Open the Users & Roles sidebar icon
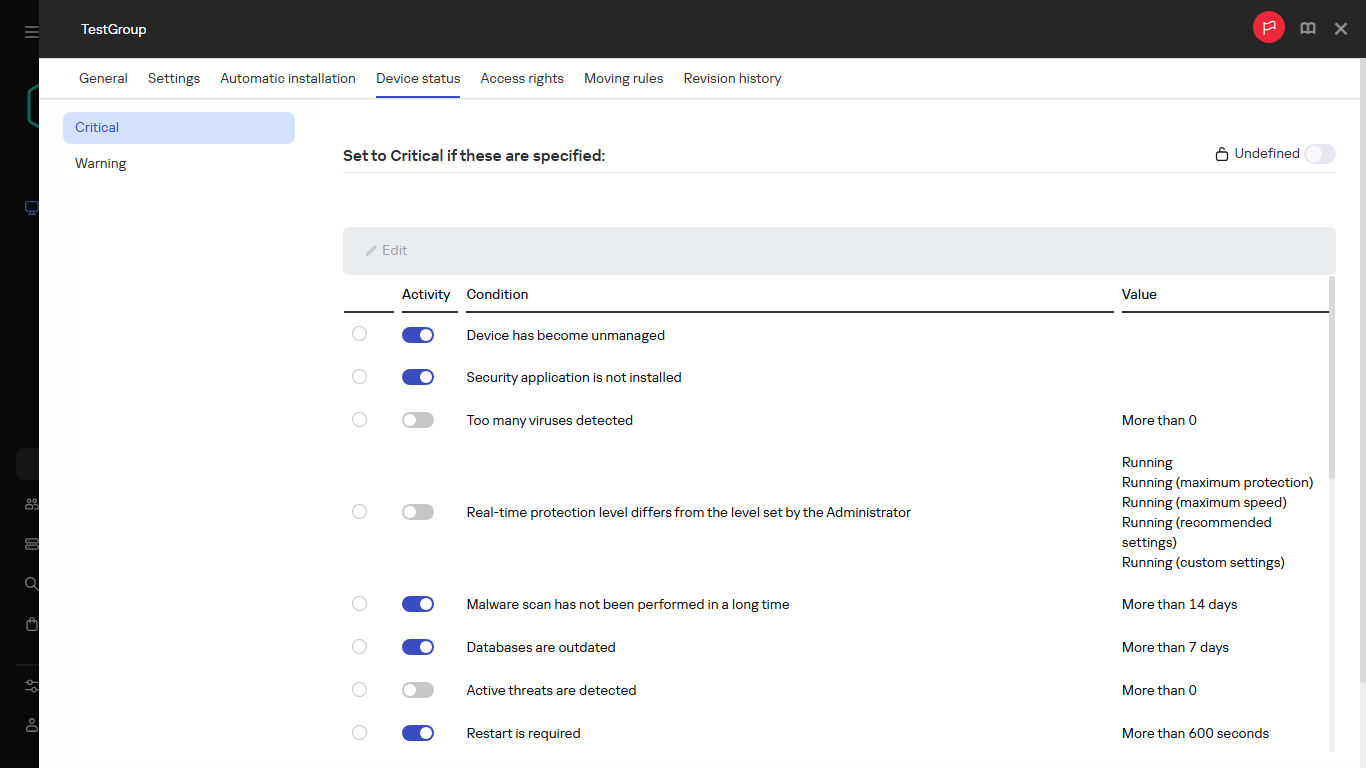Image resolution: width=1366 pixels, height=768 pixels. (x=30, y=504)
